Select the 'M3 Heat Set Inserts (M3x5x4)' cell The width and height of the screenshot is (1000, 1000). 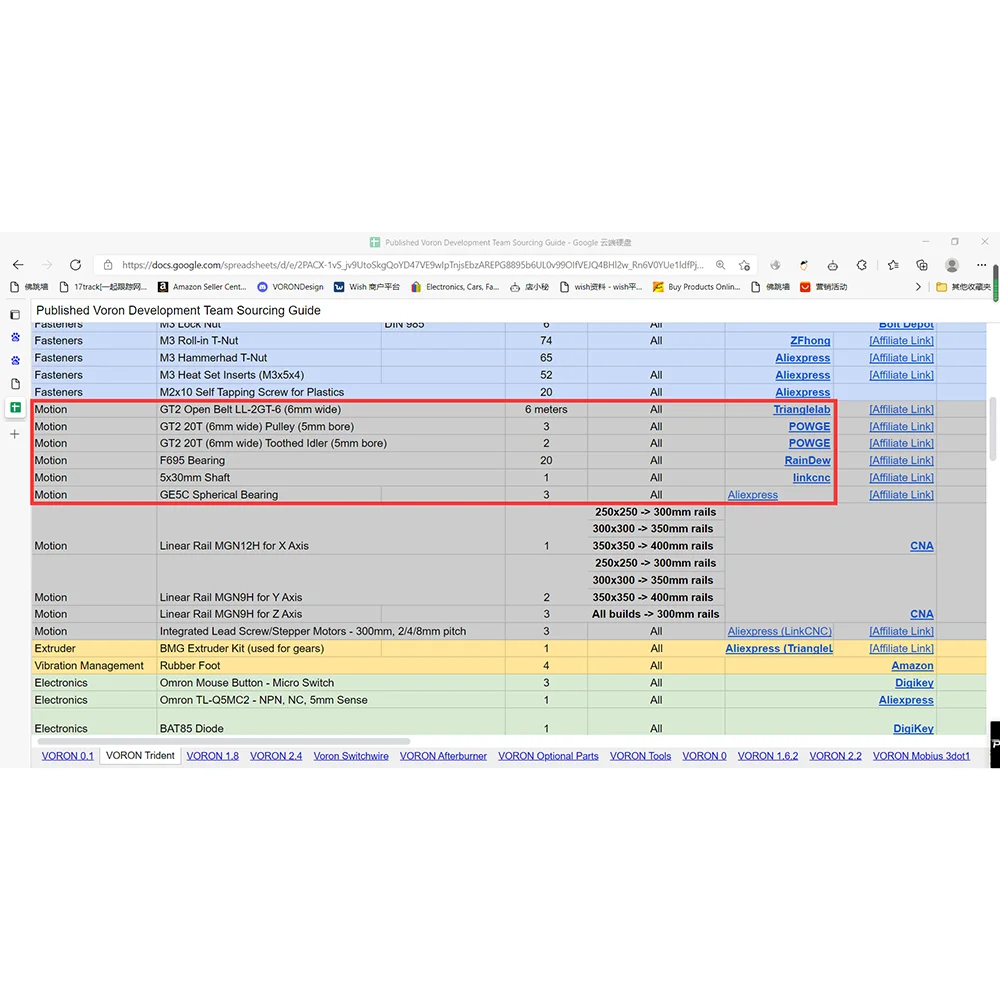point(268,375)
